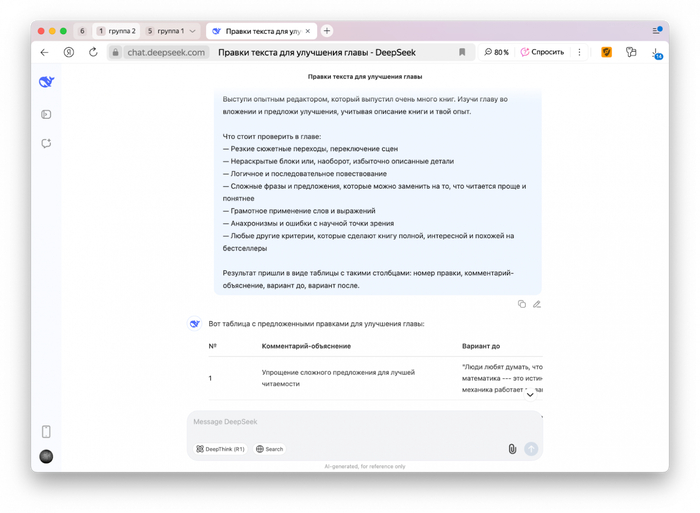Click the mobile app phone icon
The width and height of the screenshot is (700, 513).
[x=46, y=432]
